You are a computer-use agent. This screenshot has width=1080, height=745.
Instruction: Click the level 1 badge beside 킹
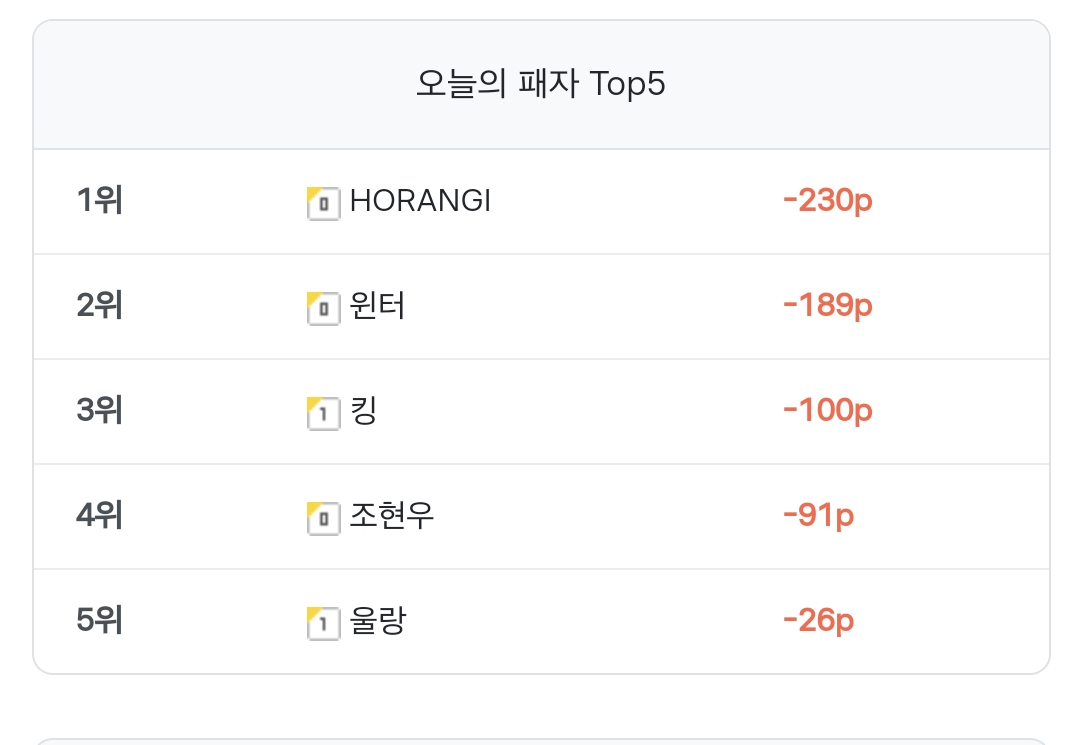[x=324, y=413]
